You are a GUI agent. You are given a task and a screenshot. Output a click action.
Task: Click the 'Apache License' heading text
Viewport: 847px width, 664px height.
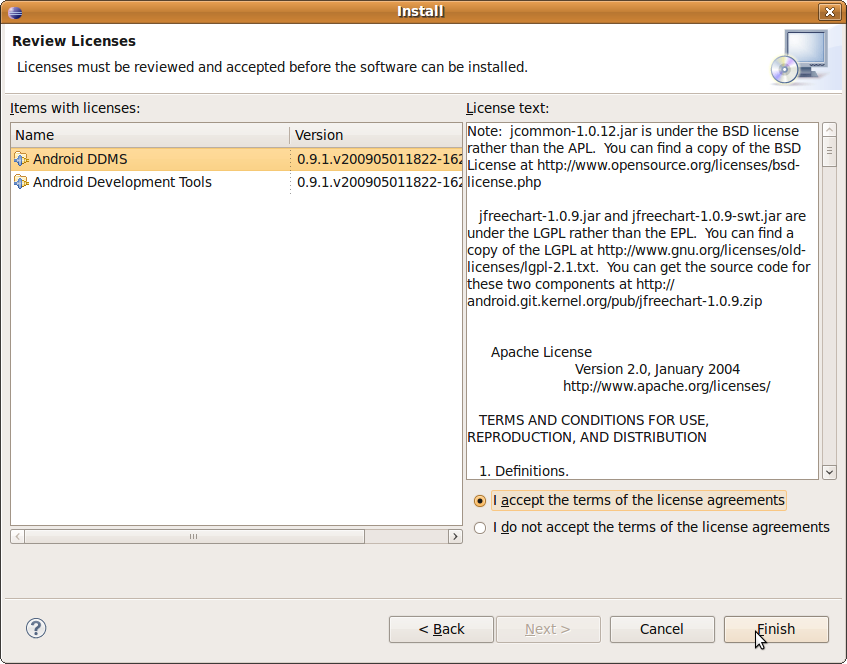[541, 352]
